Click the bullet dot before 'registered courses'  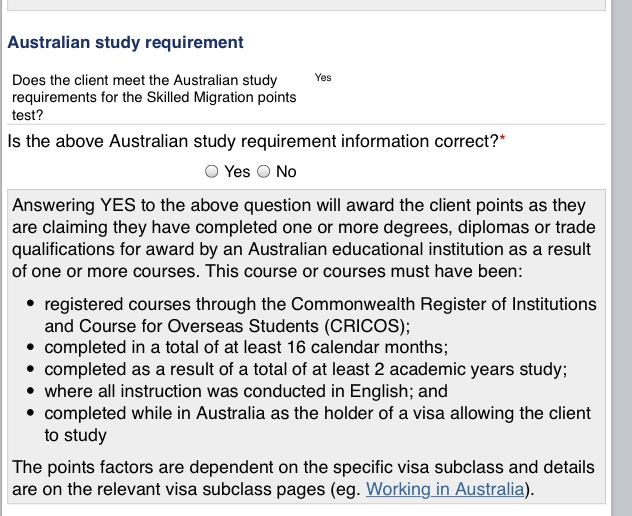click(33, 304)
